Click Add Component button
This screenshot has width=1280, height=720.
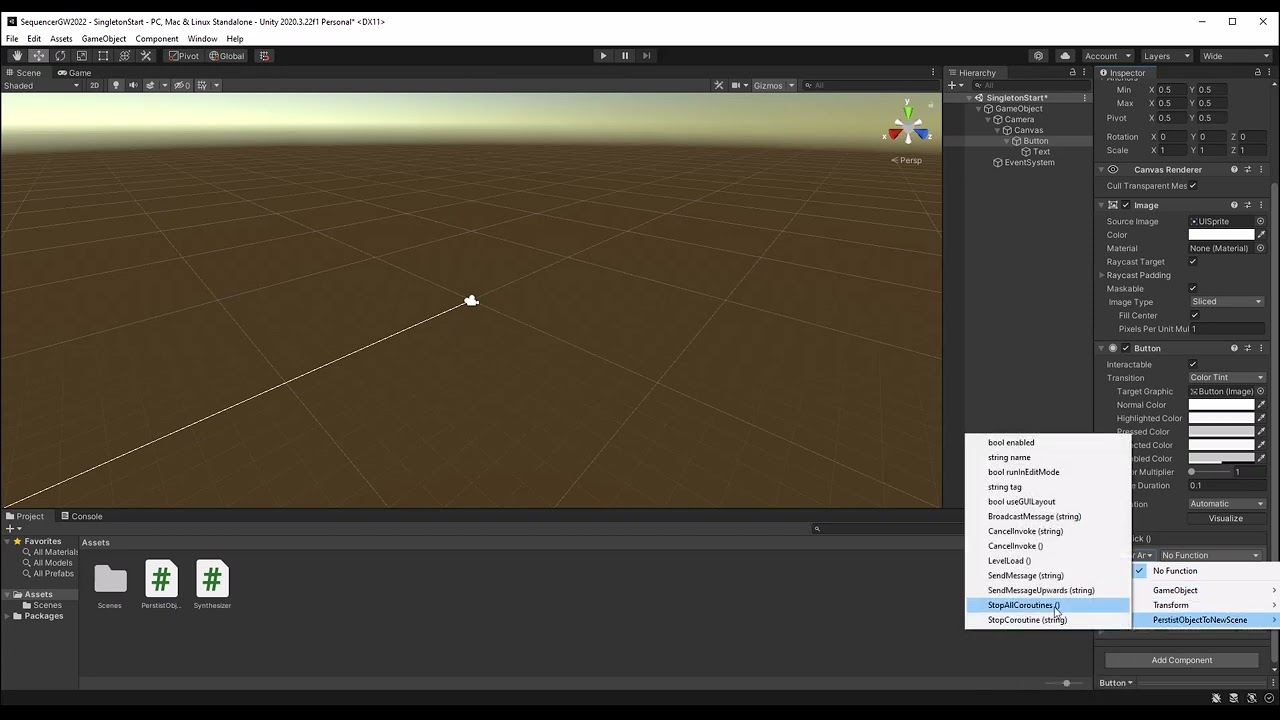click(x=1182, y=660)
